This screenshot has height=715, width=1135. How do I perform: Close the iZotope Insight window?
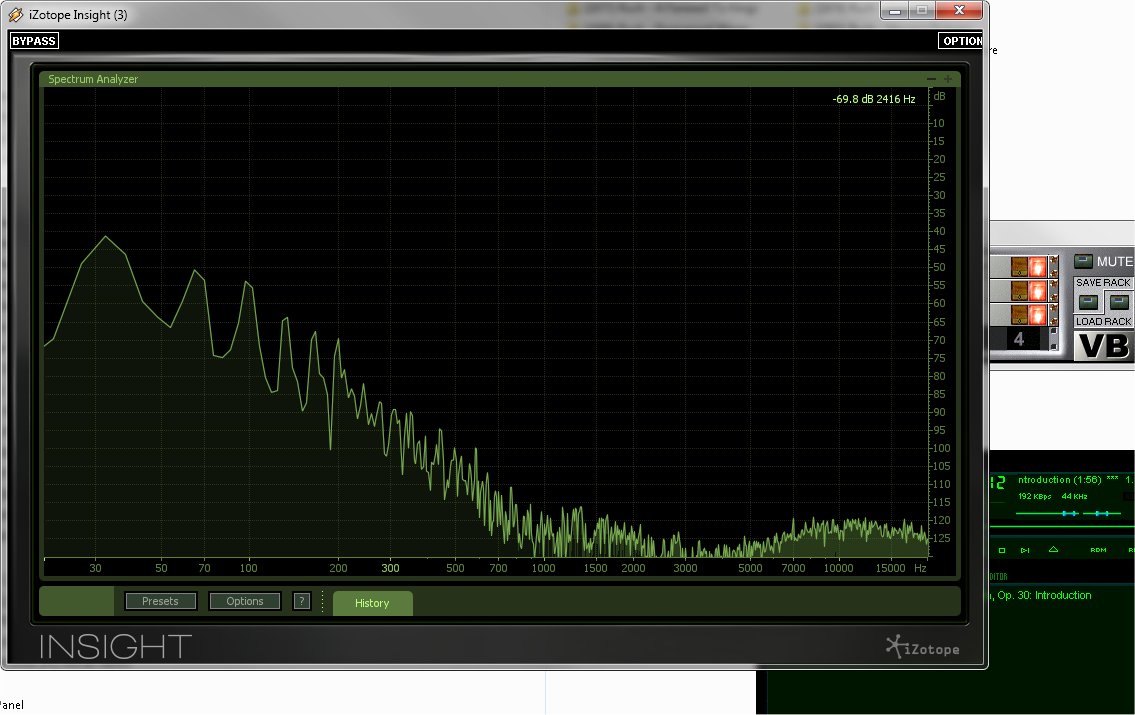[958, 10]
